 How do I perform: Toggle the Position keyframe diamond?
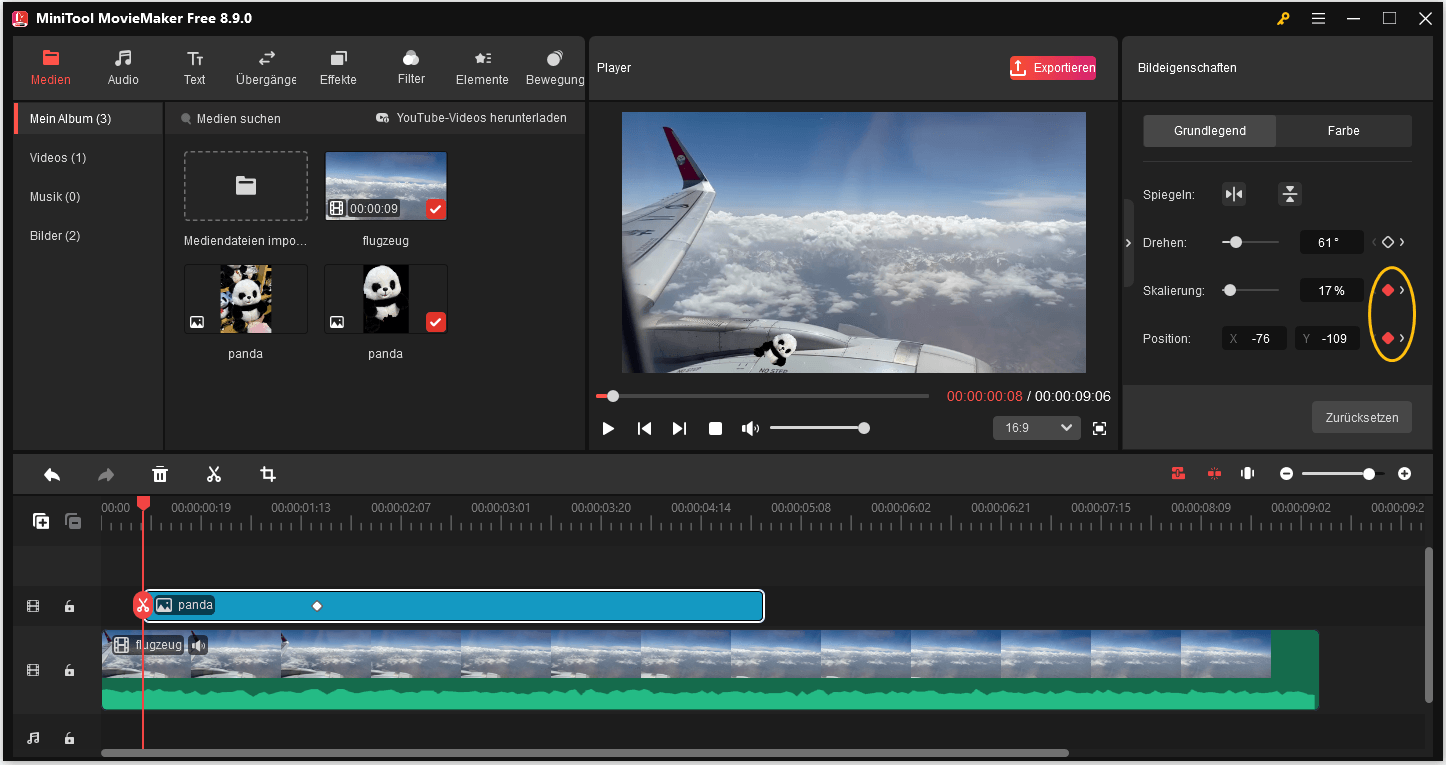pyautogui.click(x=1387, y=338)
